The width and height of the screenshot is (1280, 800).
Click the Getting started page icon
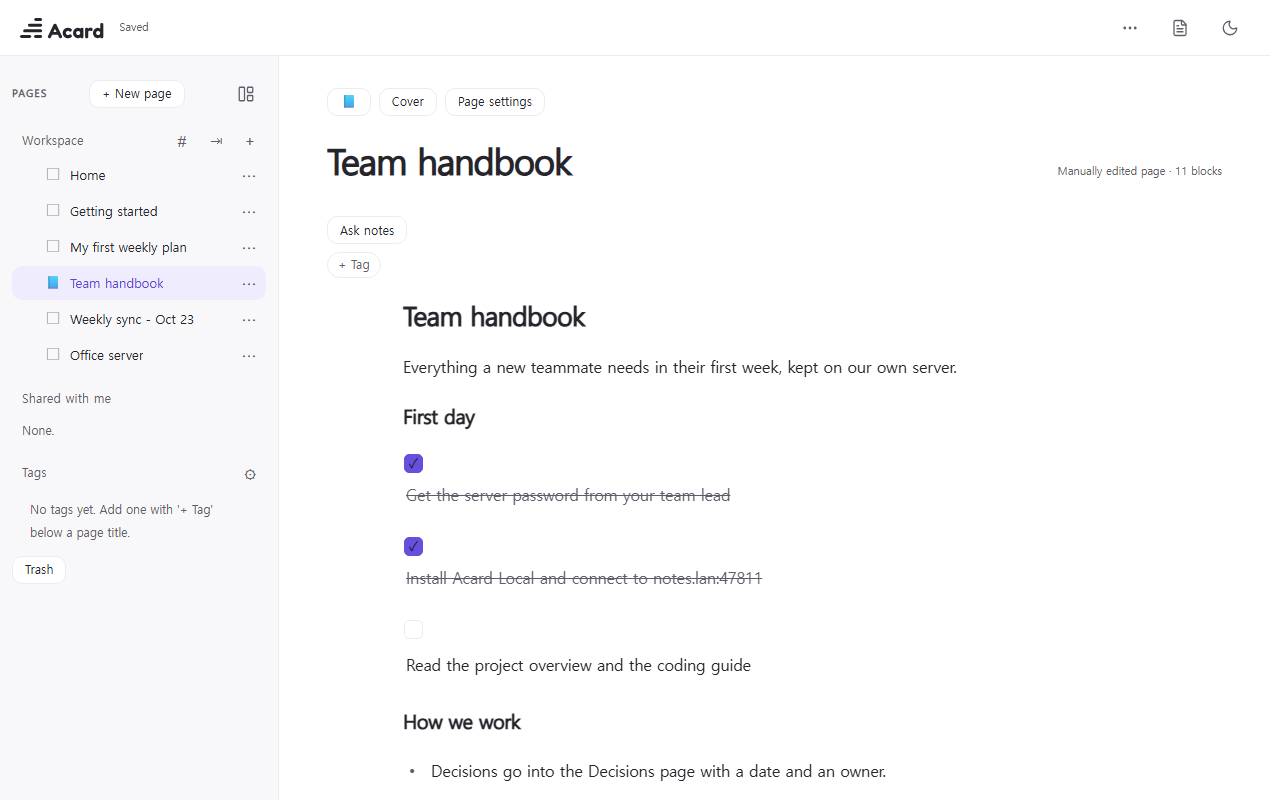tap(53, 211)
